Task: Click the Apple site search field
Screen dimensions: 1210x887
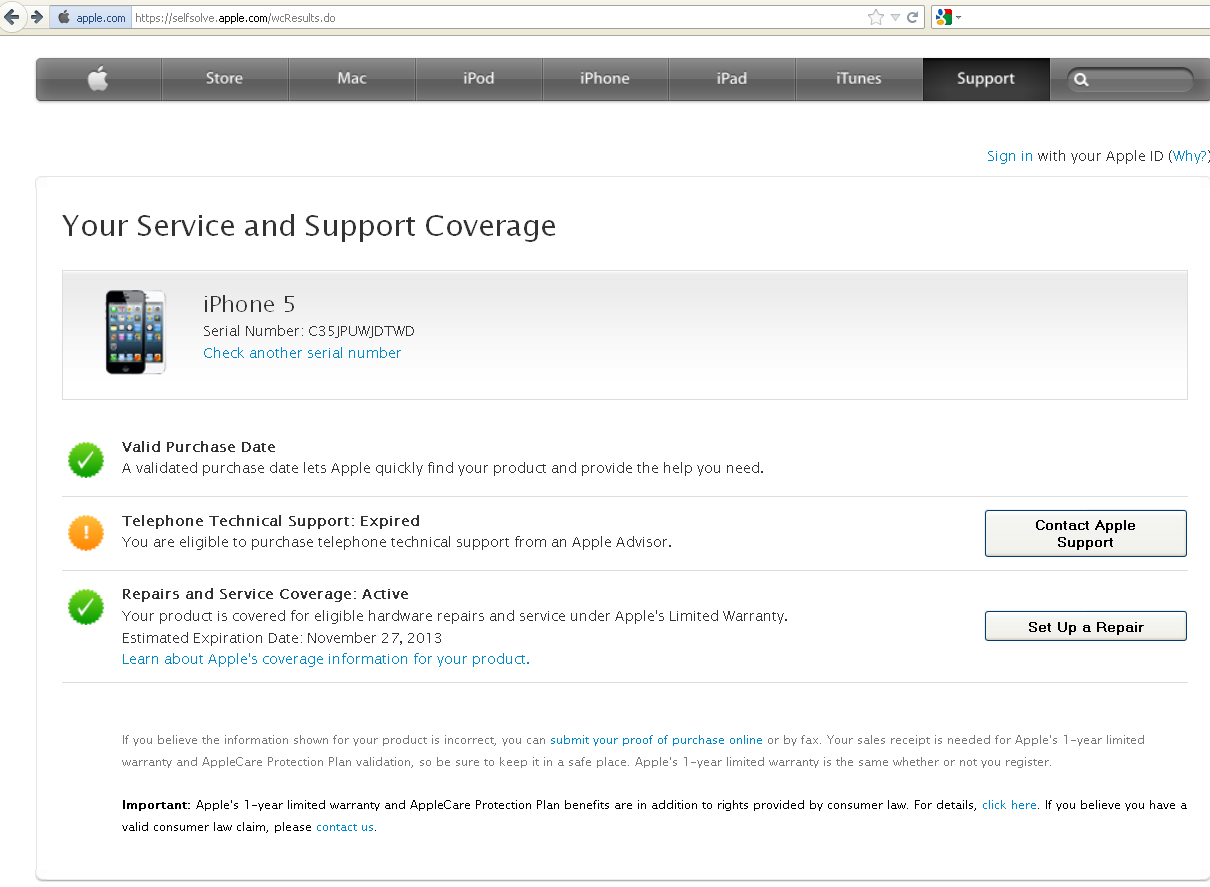Action: [1138, 80]
